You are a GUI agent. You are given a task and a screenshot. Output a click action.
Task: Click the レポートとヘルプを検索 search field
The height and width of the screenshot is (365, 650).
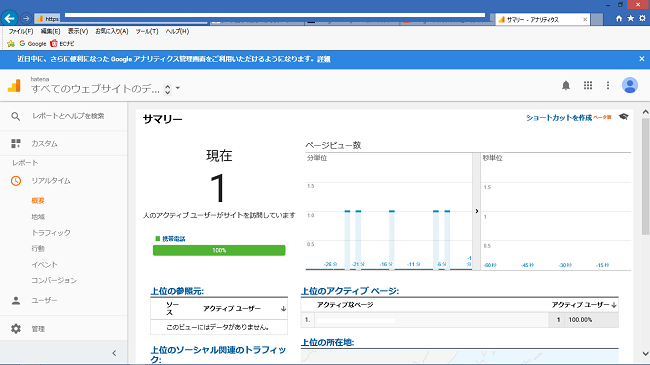pos(68,116)
